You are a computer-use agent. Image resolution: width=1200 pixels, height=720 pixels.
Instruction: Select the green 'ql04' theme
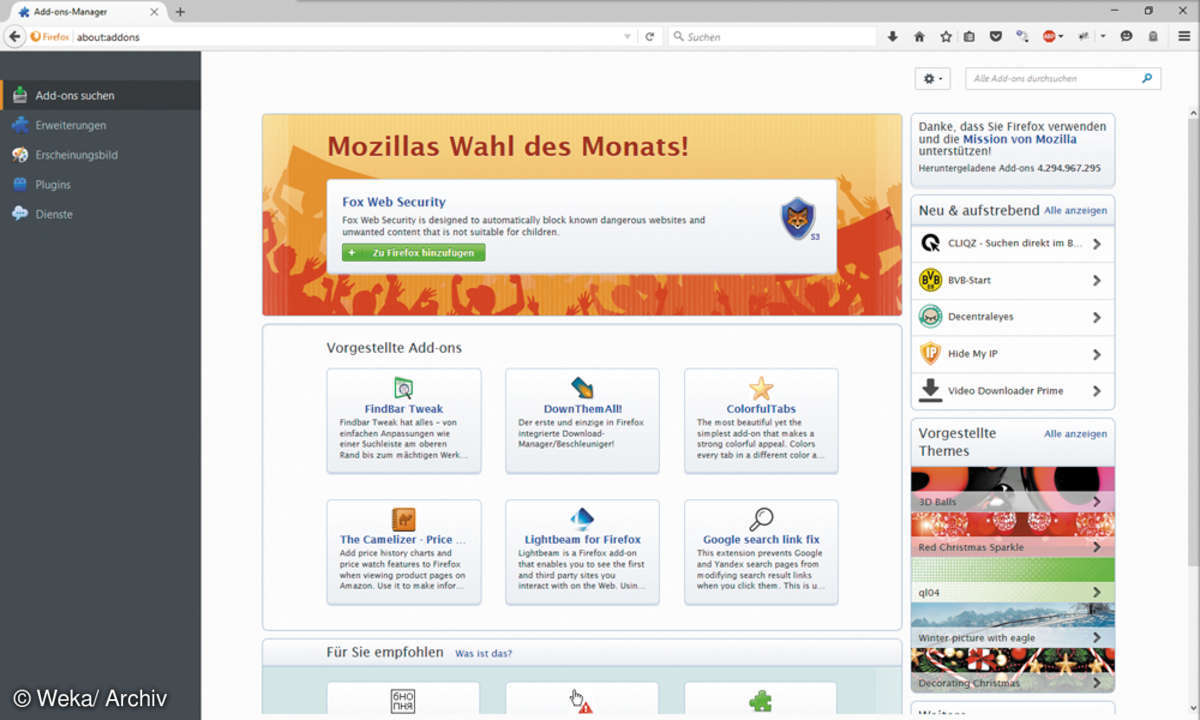(x=1012, y=579)
